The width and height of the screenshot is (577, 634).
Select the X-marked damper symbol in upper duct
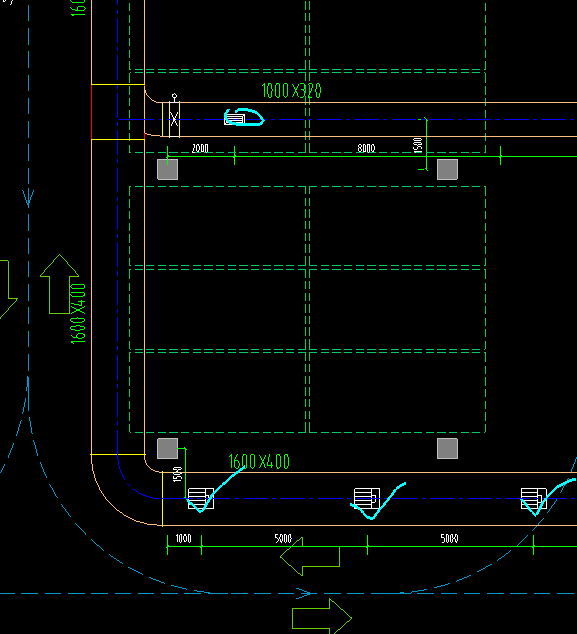point(174,119)
